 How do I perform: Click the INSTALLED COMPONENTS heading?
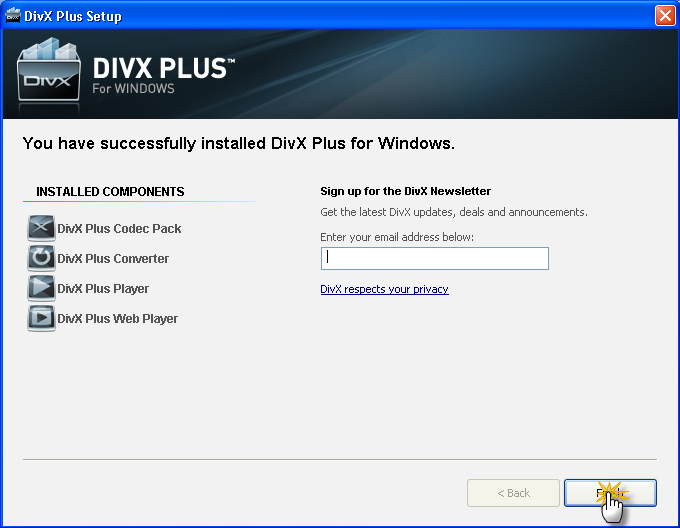tap(110, 192)
